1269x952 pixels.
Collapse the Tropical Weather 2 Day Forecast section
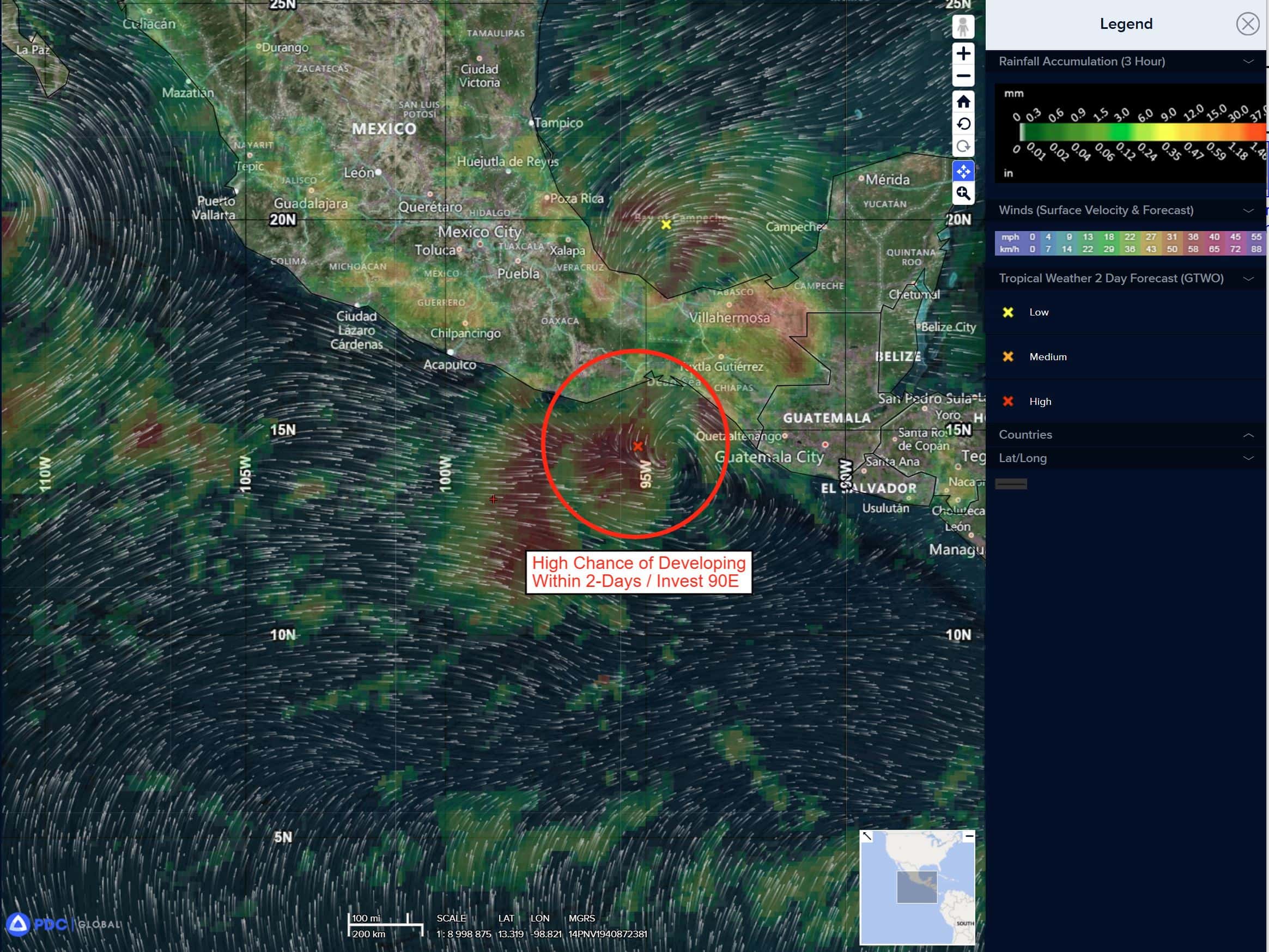tap(1248, 279)
